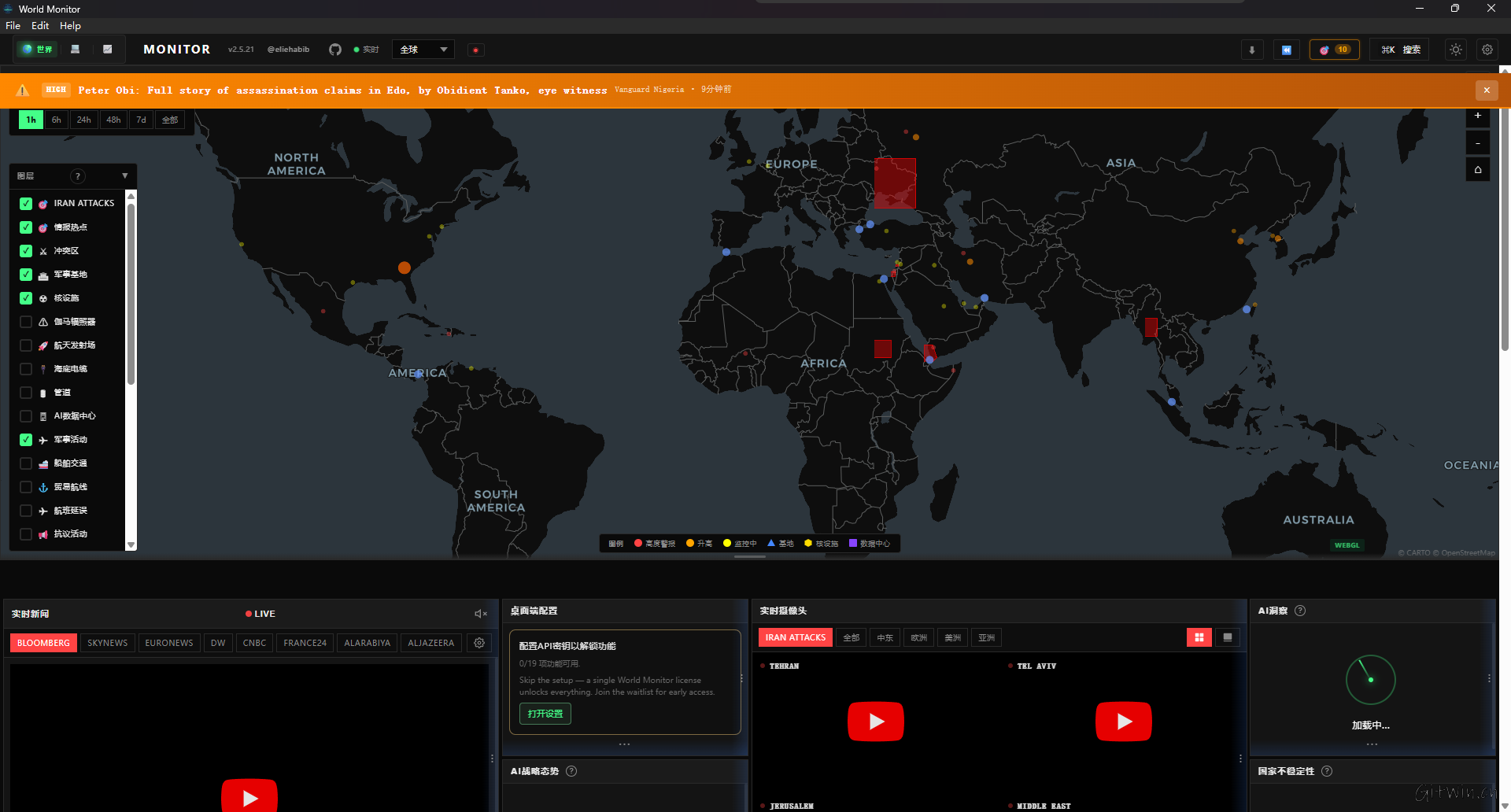Click the red alert zone over Ukraine

(896, 183)
